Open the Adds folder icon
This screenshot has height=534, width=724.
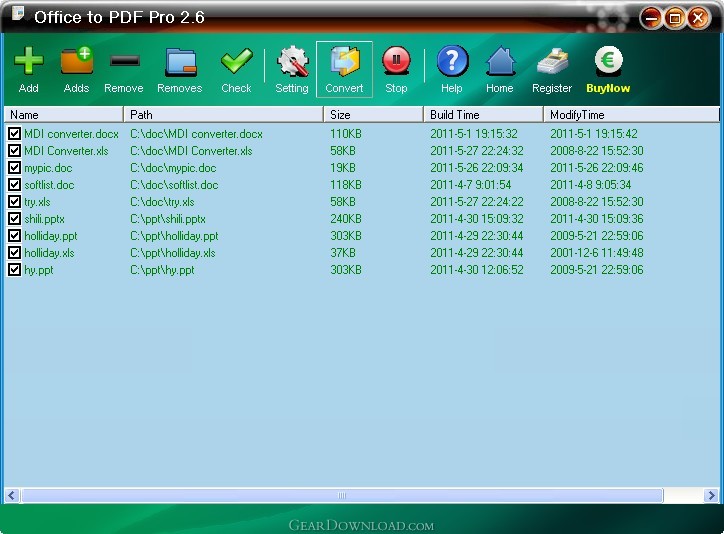point(77,61)
